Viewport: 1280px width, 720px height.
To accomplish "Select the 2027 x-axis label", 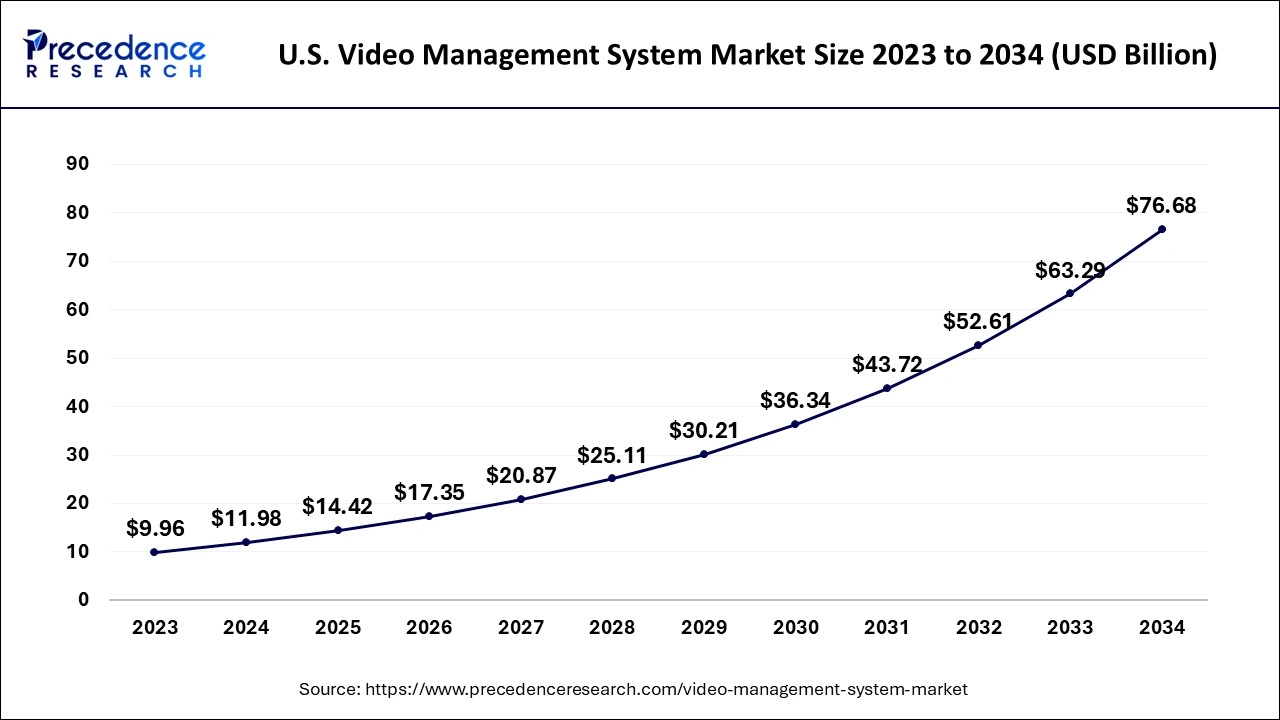I will (521, 628).
